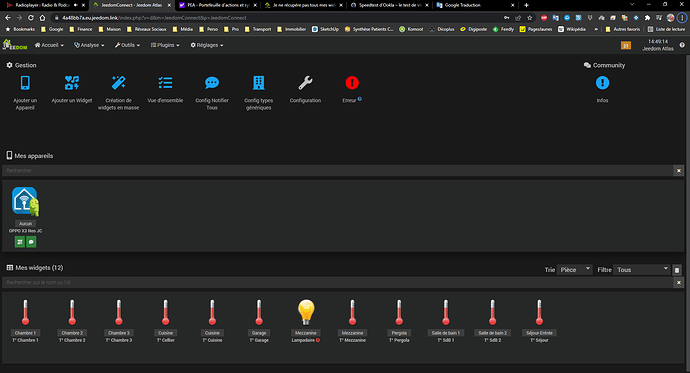Open Config types génériques building icon
The image size is (690, 373).
259,83
